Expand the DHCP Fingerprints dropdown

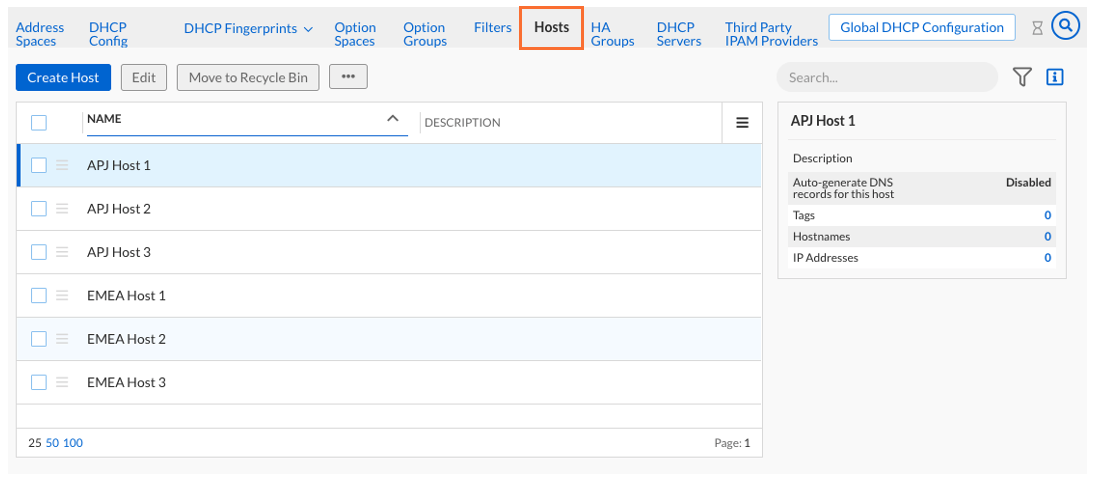pos(248,28)
